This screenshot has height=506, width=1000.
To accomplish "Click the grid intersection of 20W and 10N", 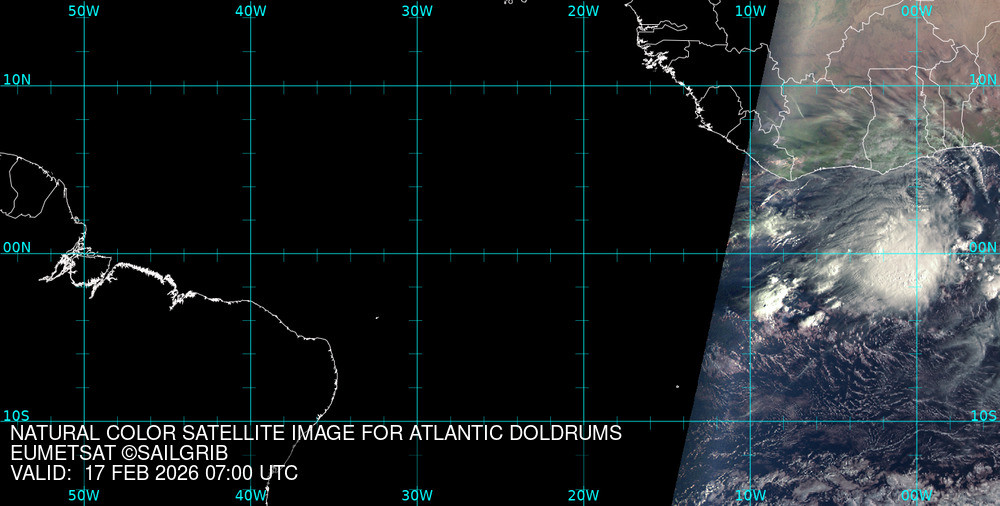I will point(583,86).
